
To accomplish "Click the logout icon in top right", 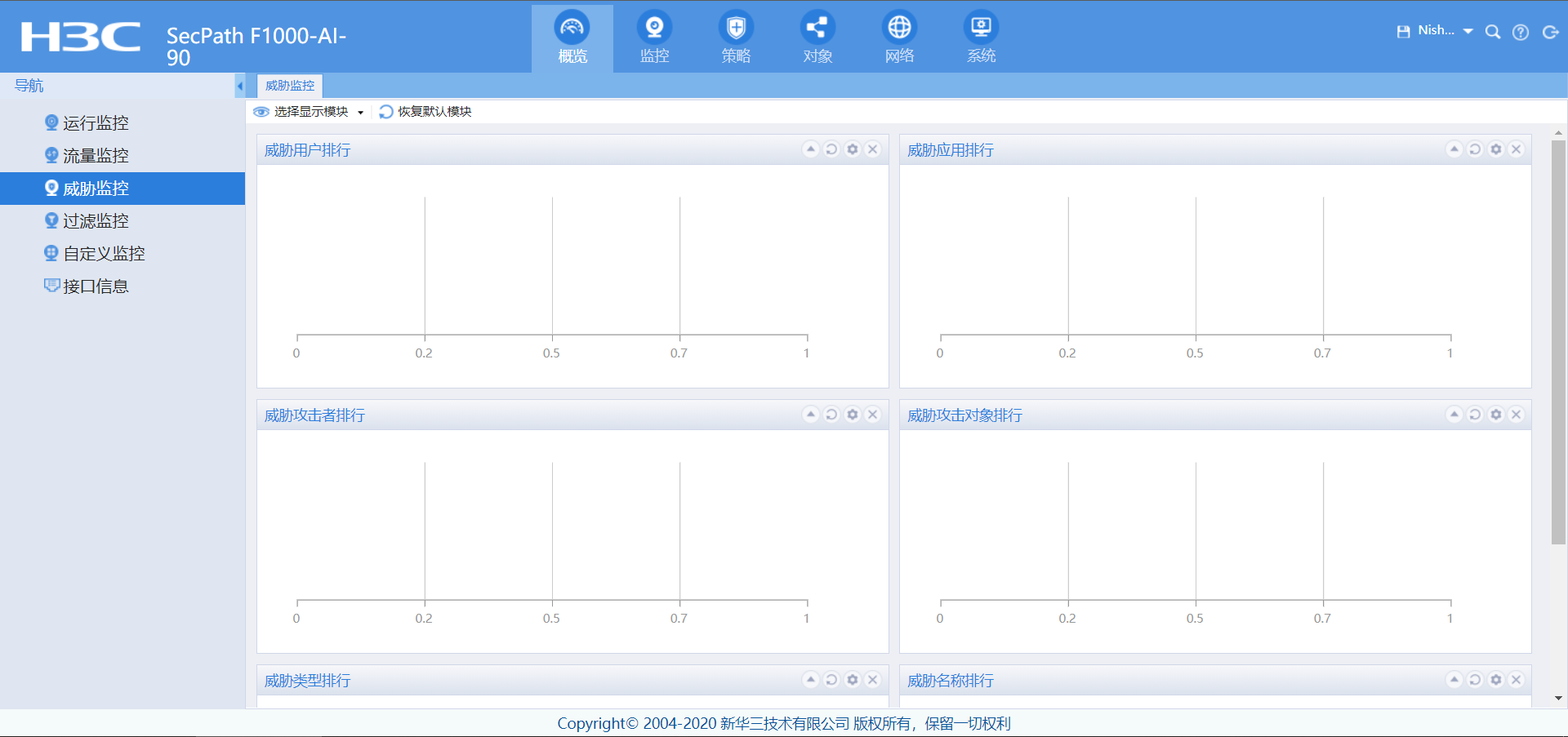I will click(x=1549, y=32).
